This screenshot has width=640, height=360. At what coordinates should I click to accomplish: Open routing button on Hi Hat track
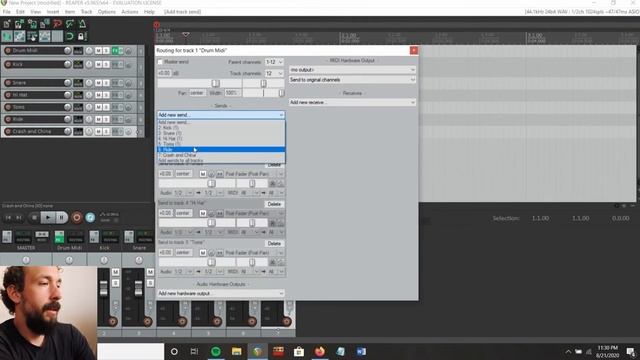[78, 95]
